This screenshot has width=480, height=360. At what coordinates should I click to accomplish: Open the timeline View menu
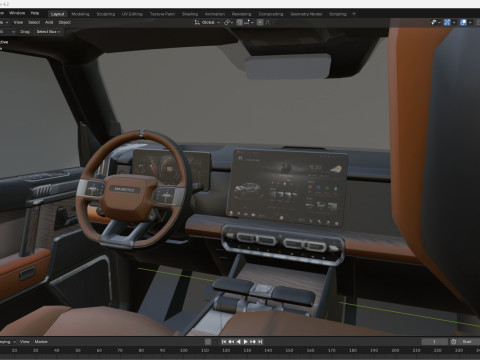[25, 342]
